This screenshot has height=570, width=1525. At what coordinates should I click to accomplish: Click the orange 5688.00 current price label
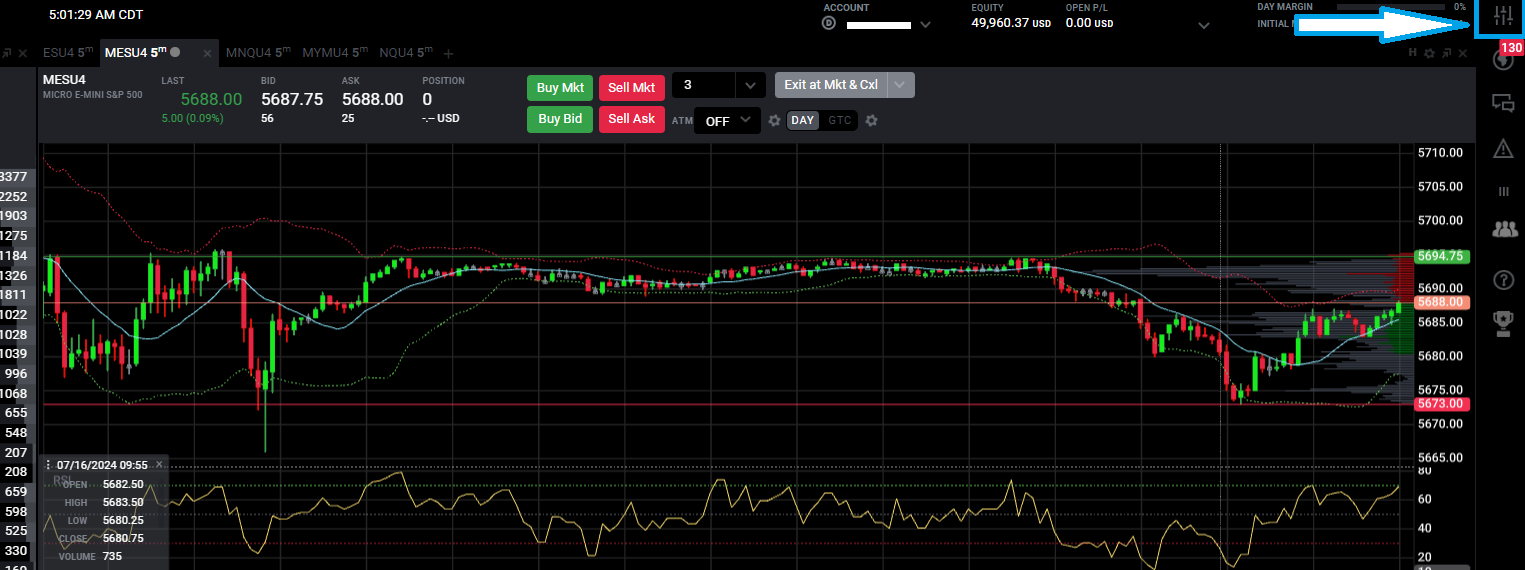tap(1440, 302)
